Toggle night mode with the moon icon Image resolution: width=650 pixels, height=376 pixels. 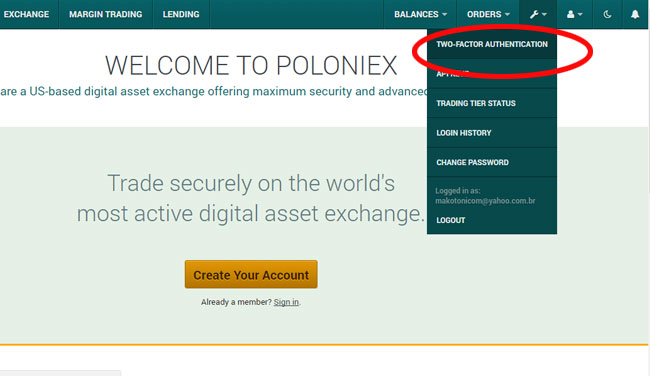coord(607,15)
